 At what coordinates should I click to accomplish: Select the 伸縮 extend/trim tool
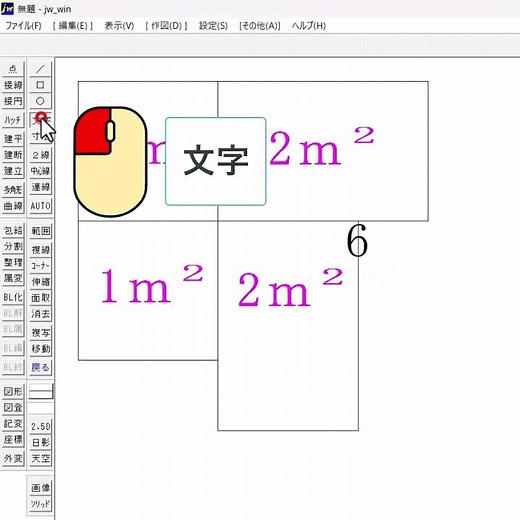pos(40,281)
